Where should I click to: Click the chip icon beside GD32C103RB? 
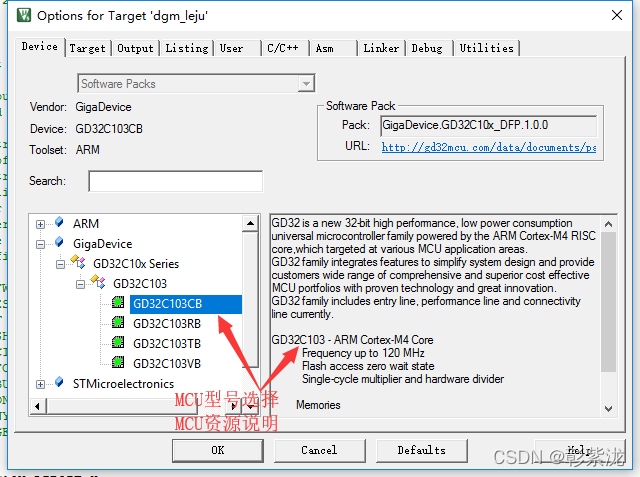(x=118, y=322)
